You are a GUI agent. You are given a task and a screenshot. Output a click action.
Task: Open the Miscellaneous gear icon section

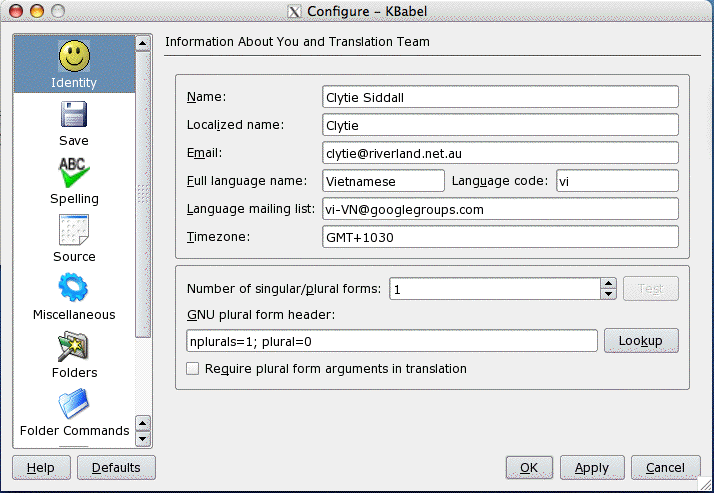point(73,287)
